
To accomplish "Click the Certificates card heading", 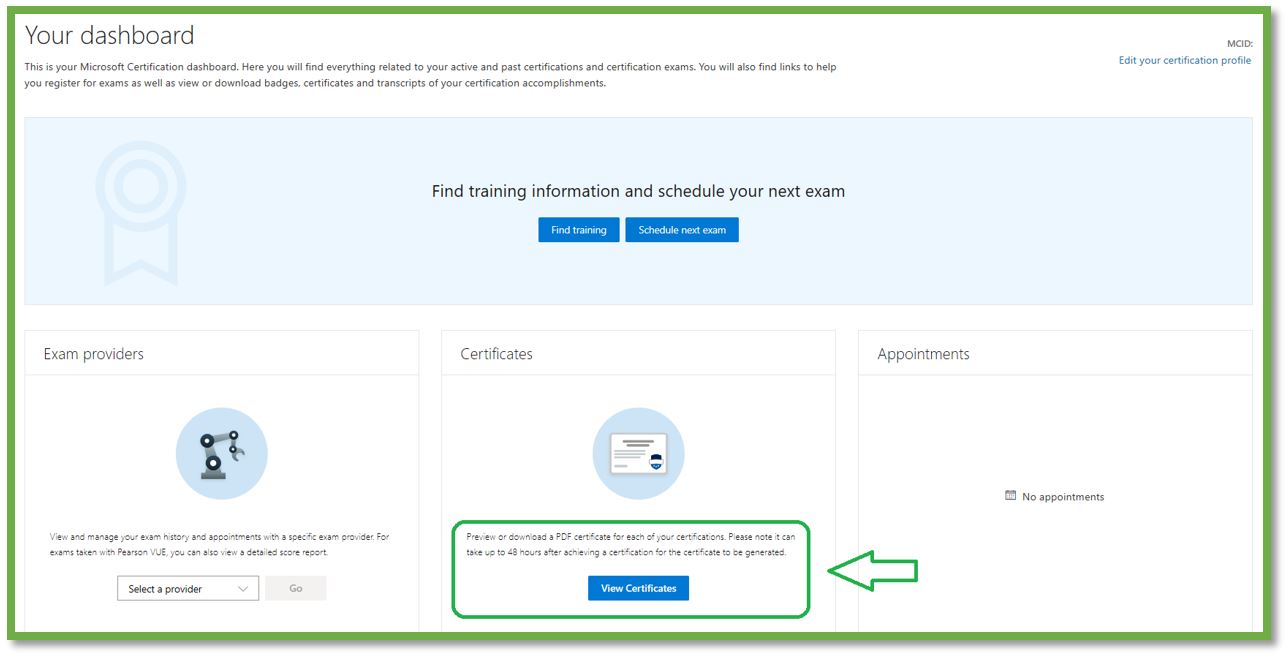I will click(x=496, y=354).
